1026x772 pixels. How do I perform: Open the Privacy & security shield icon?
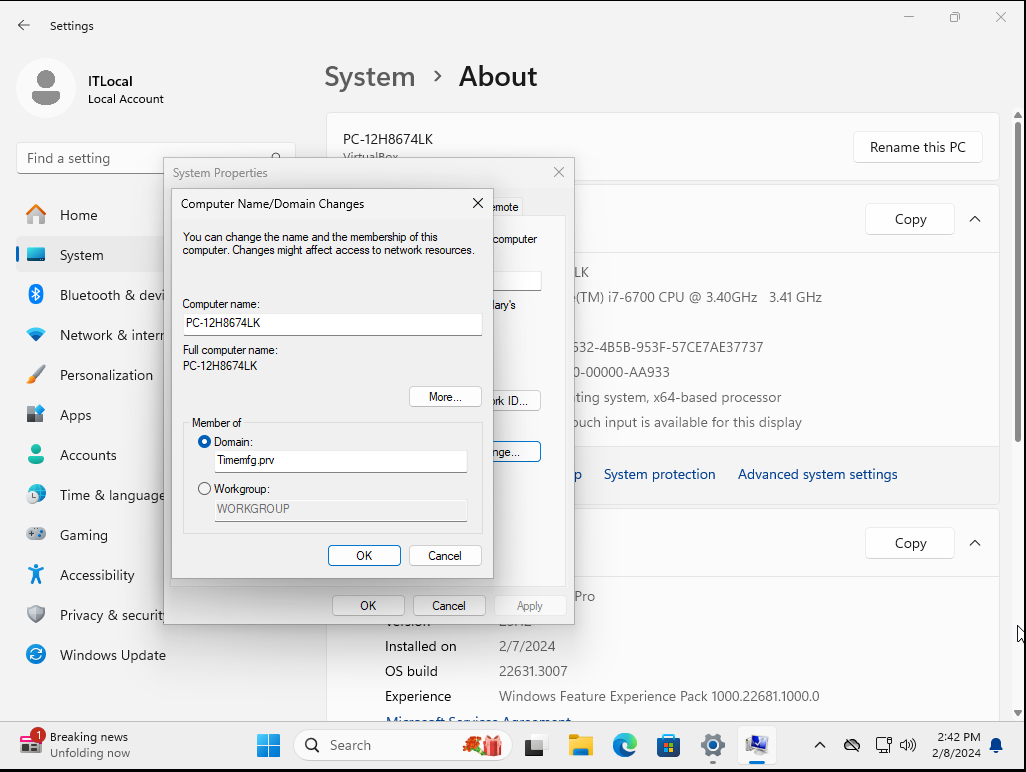click(x=36, y=614)
